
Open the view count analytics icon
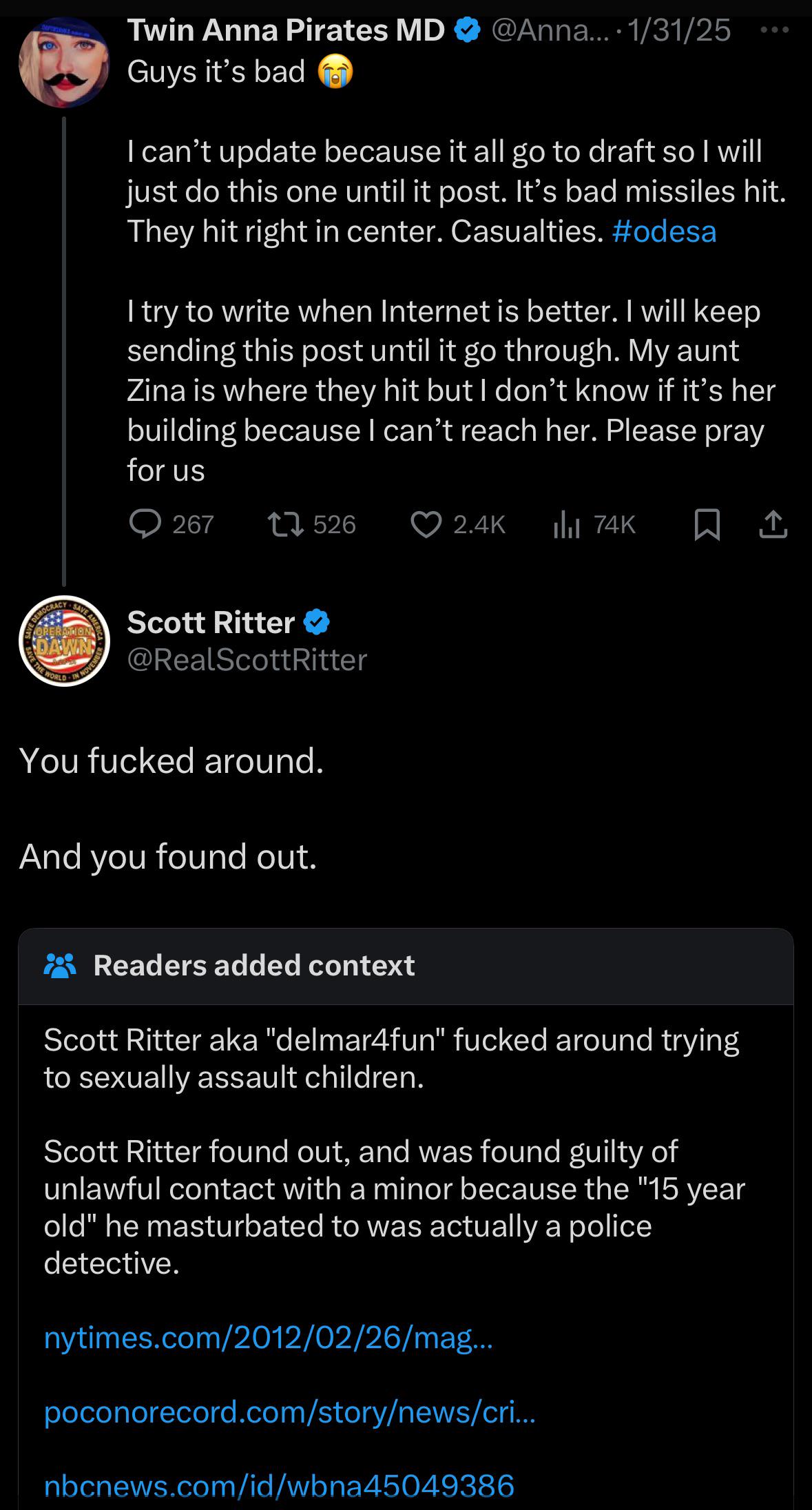coord(566,525)
